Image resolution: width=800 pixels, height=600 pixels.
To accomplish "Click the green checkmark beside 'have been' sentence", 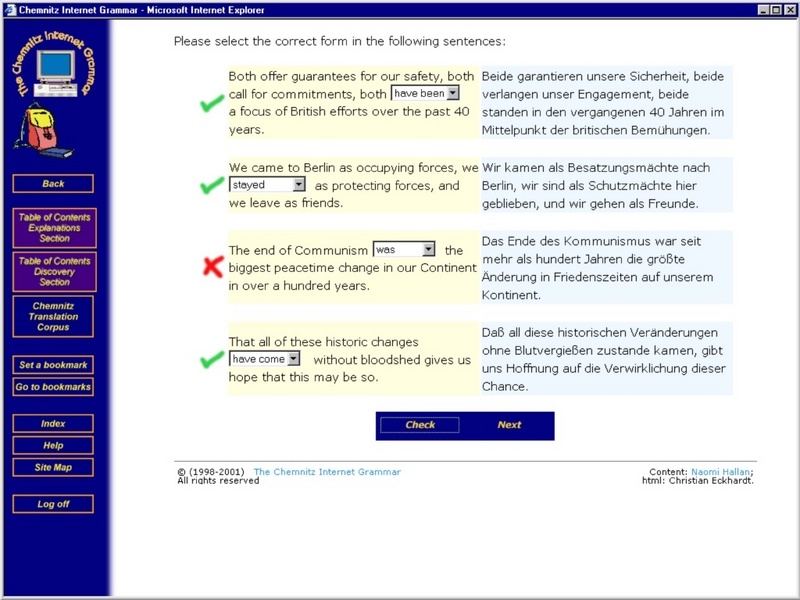I will (212, 103).
